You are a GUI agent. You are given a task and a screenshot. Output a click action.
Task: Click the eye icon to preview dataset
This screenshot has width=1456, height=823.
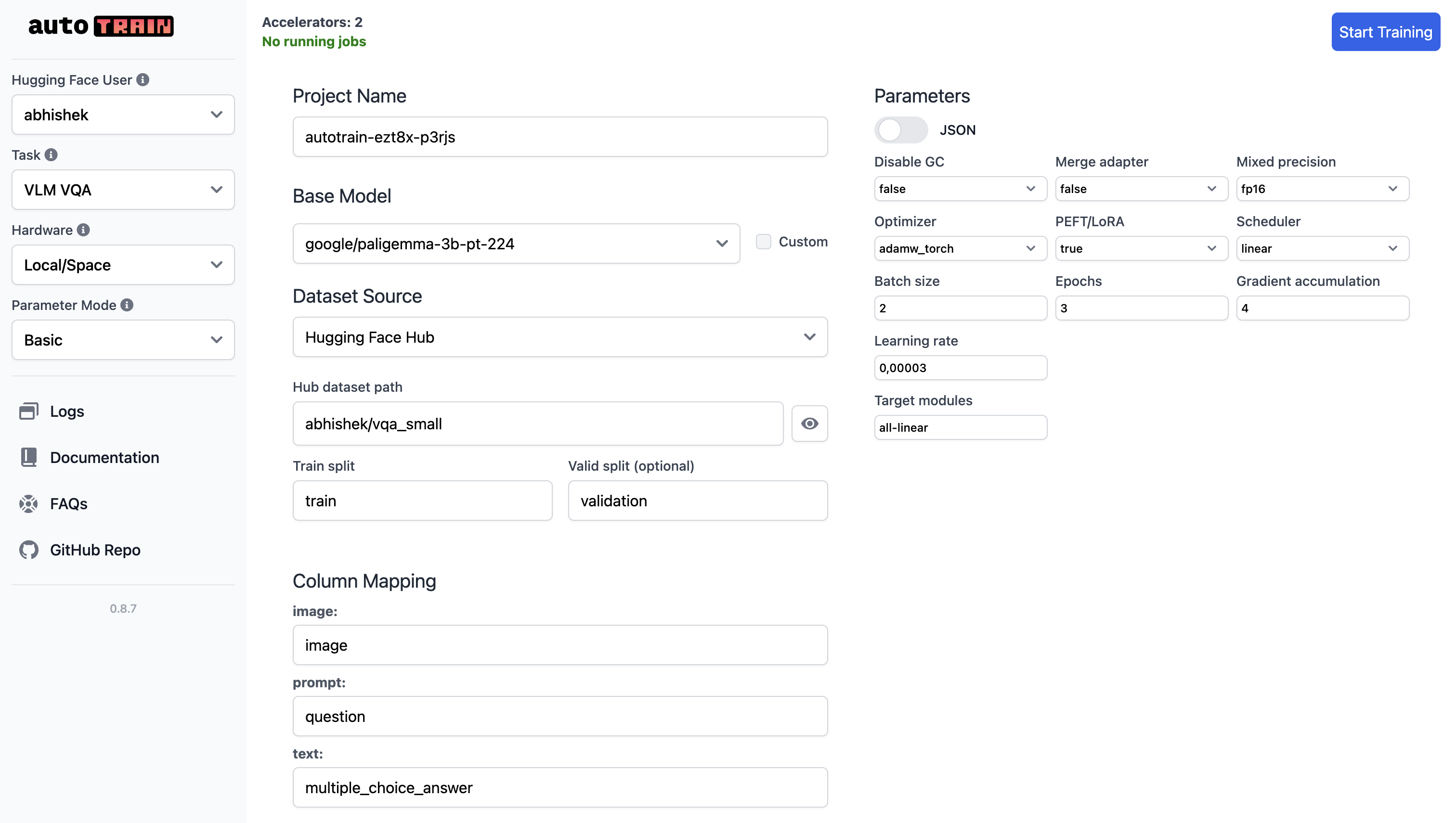point(809,424)
